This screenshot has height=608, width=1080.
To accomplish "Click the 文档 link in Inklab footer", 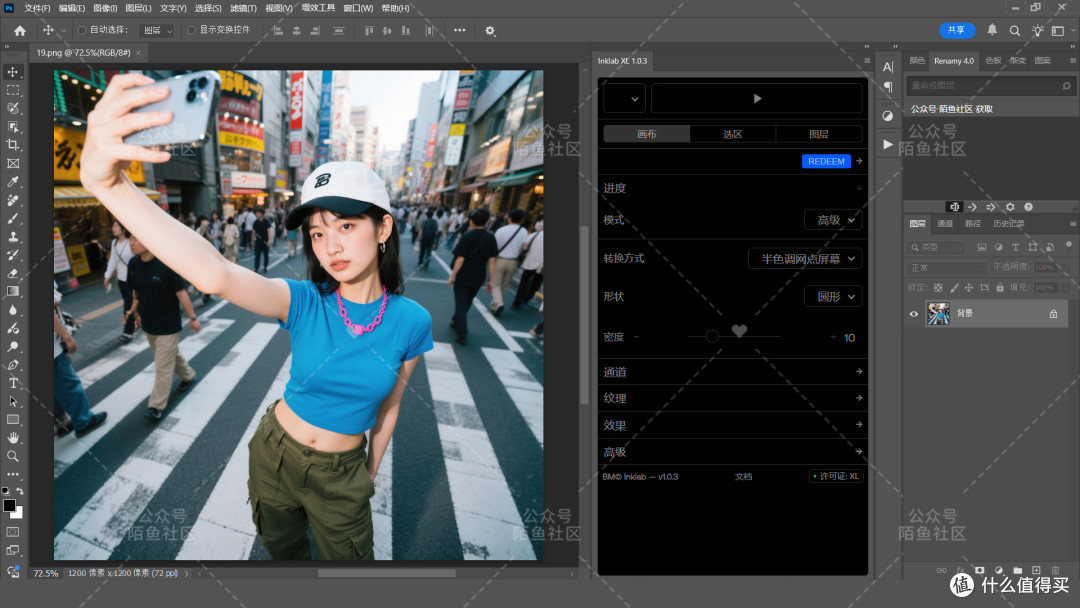I will click(x=743, y=476).
